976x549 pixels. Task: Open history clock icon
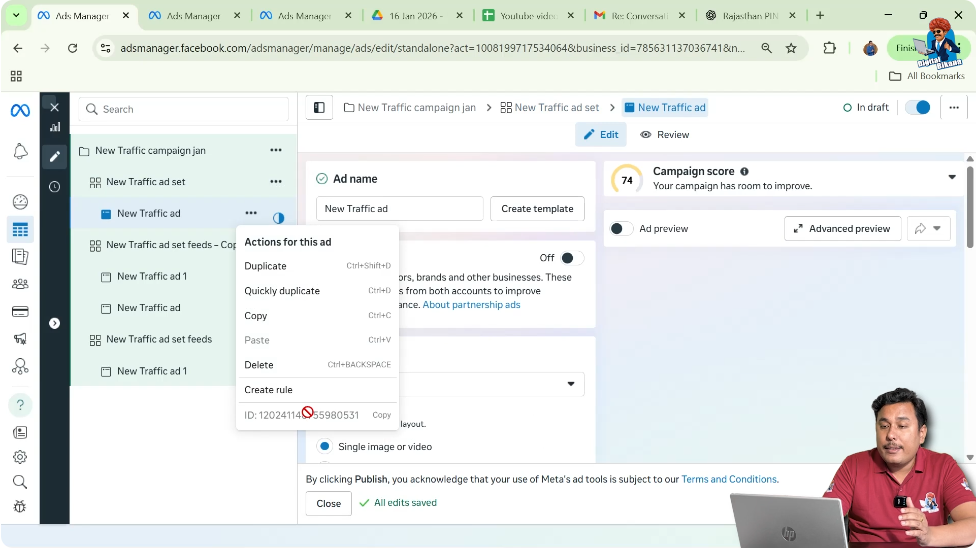click(55, 187)
